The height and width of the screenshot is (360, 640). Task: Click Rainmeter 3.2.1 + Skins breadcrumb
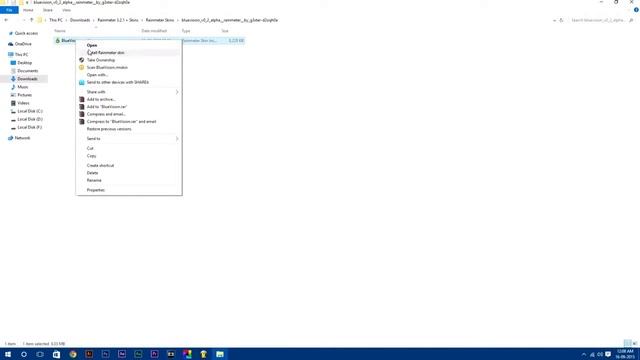pos(118,20)
